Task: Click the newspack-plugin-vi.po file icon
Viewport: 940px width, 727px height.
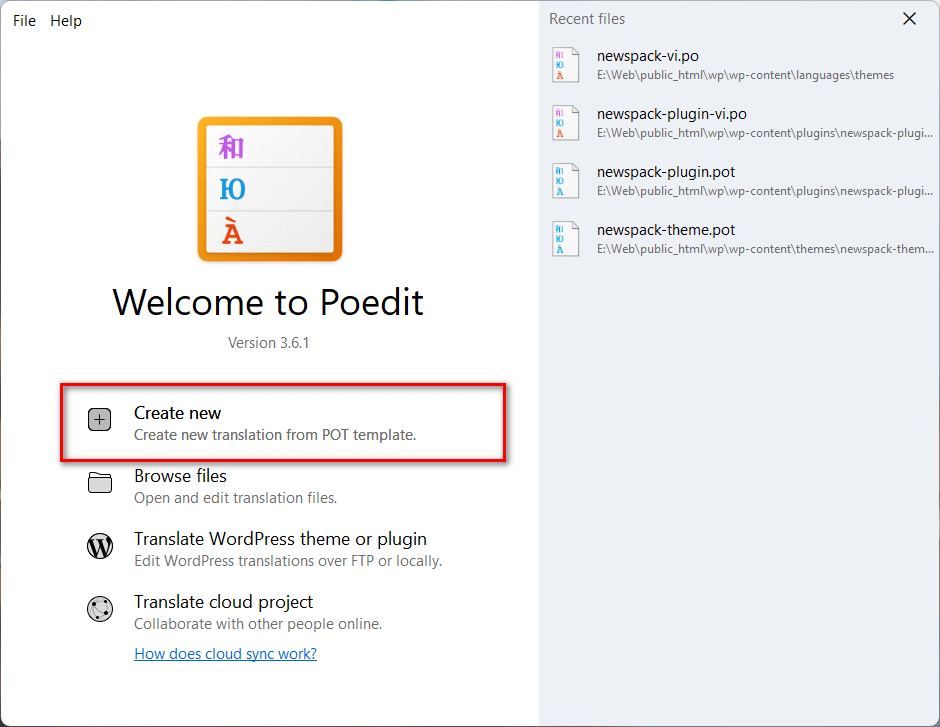Action: [x=565, y=123]
